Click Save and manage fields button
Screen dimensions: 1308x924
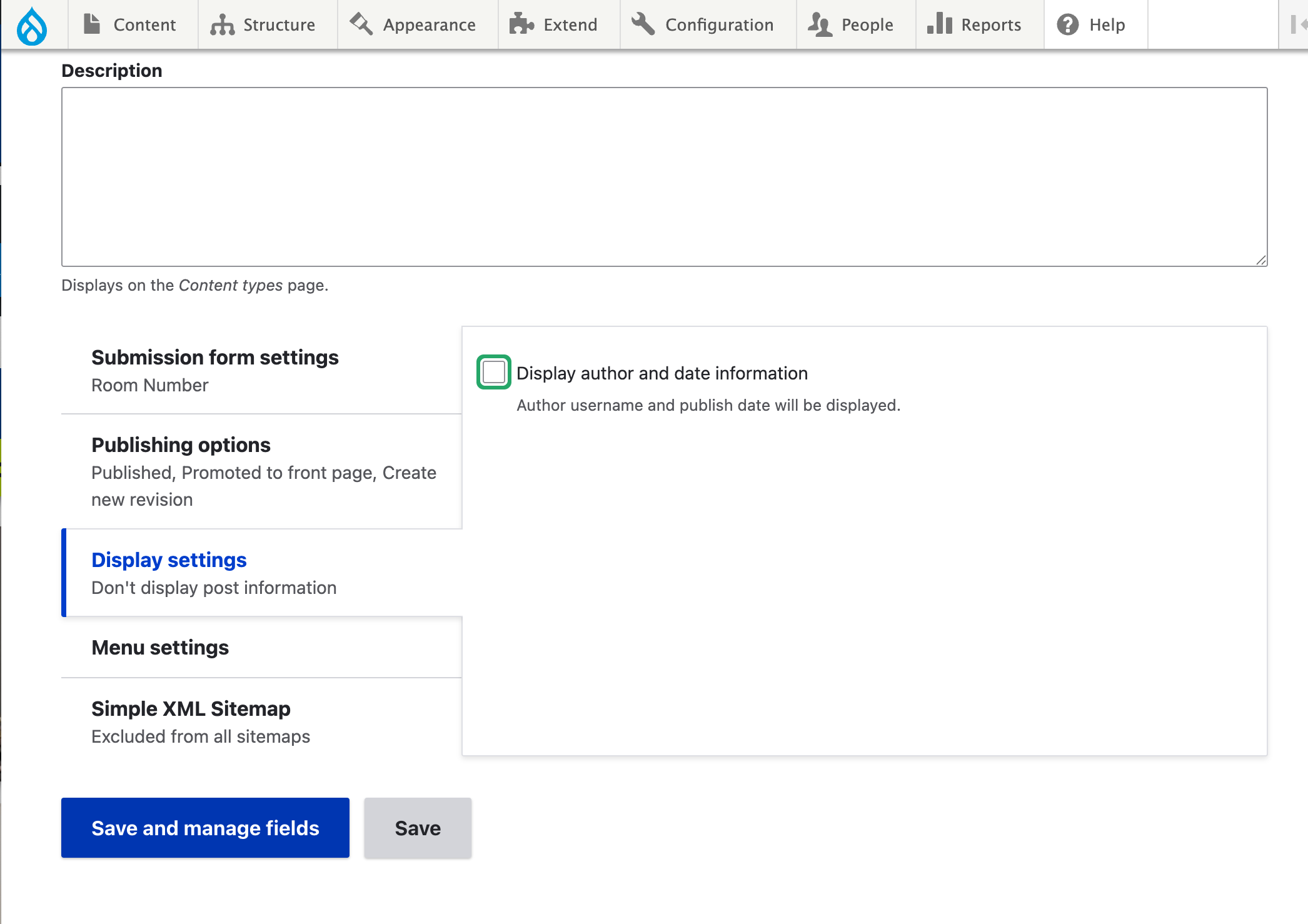click(205, 828)
